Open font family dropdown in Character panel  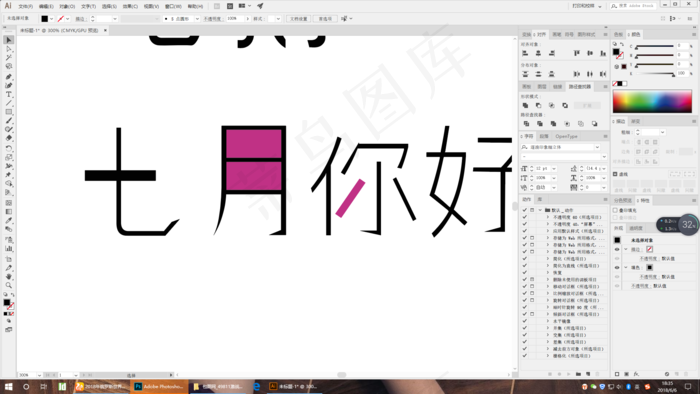coord(597,147)
